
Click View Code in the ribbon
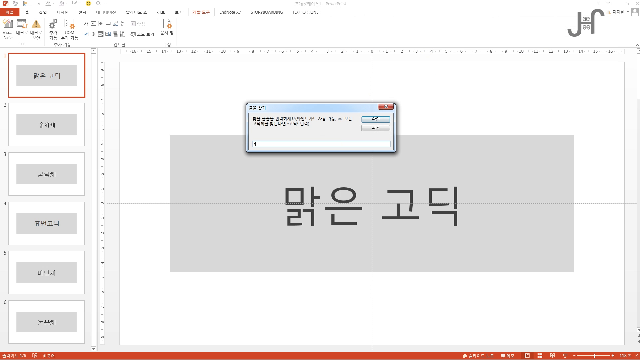click(142, 34)
